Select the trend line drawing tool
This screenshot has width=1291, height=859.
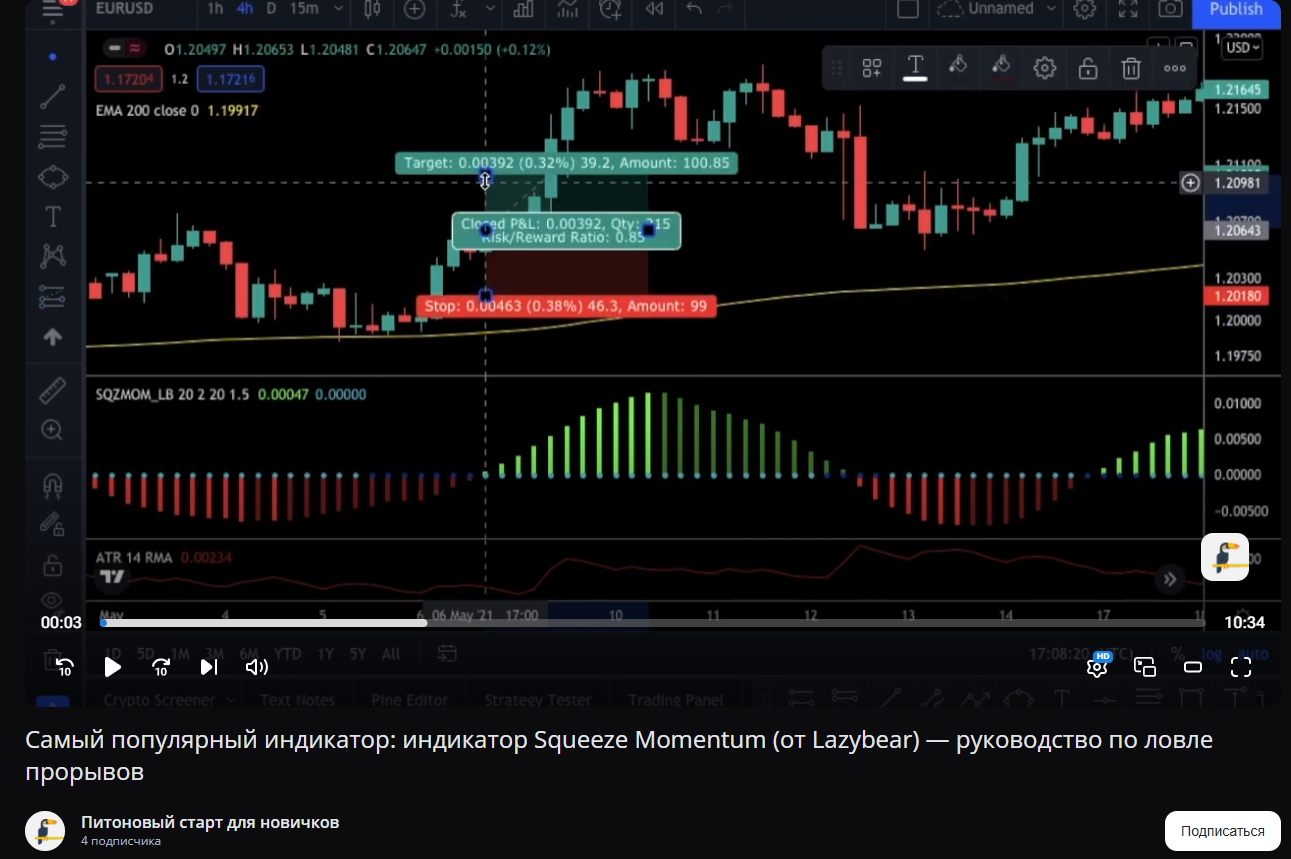(52, 97)
